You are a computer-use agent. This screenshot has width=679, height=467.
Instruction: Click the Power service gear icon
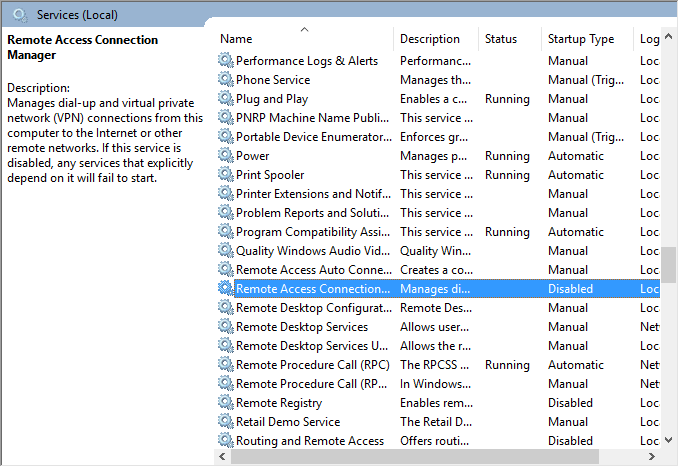tap(226, 155)
